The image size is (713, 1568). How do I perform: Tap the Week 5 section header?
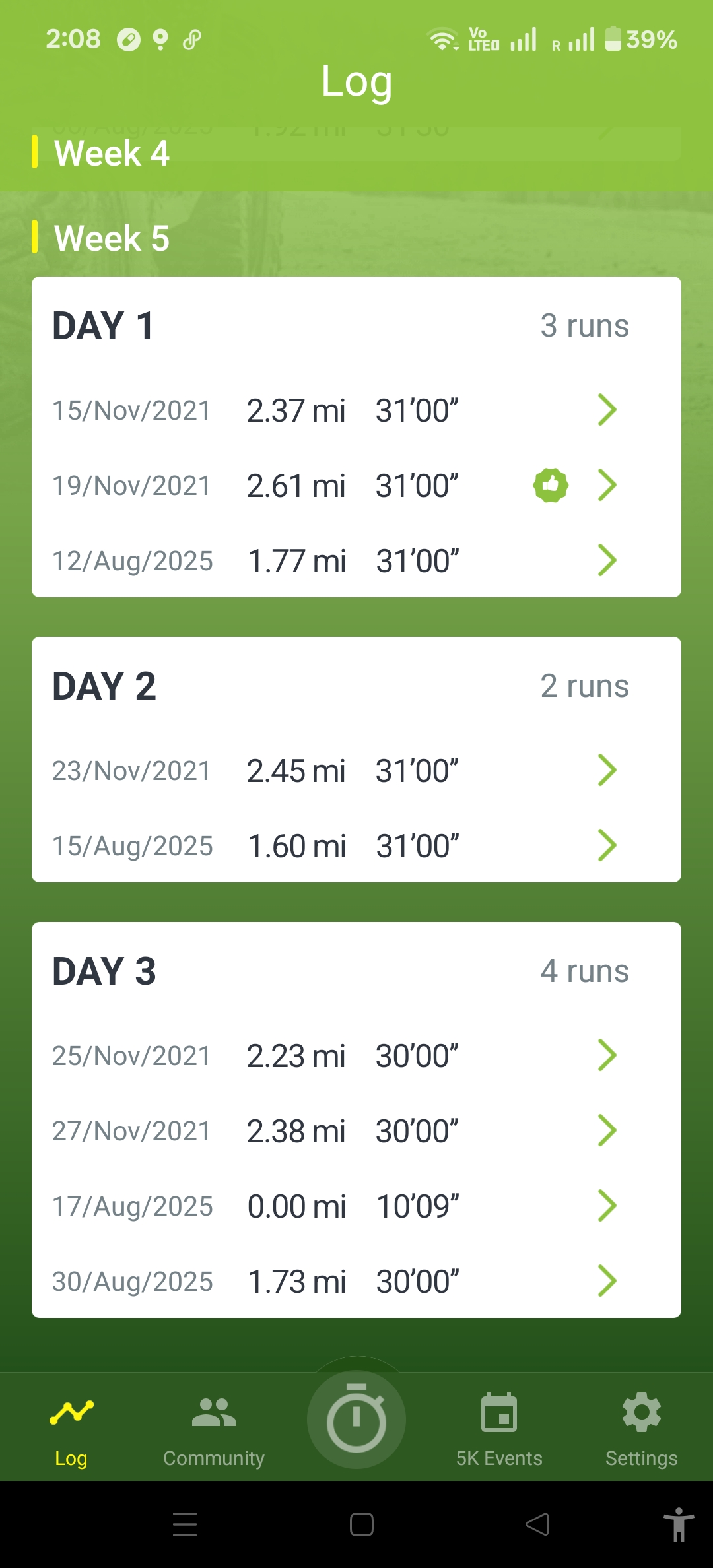112,238
